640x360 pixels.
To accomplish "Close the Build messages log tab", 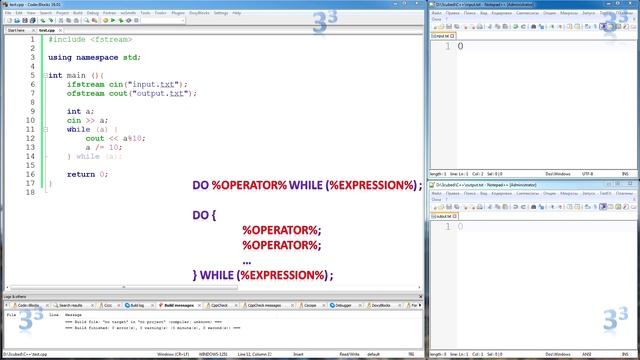I will [200, 305].
